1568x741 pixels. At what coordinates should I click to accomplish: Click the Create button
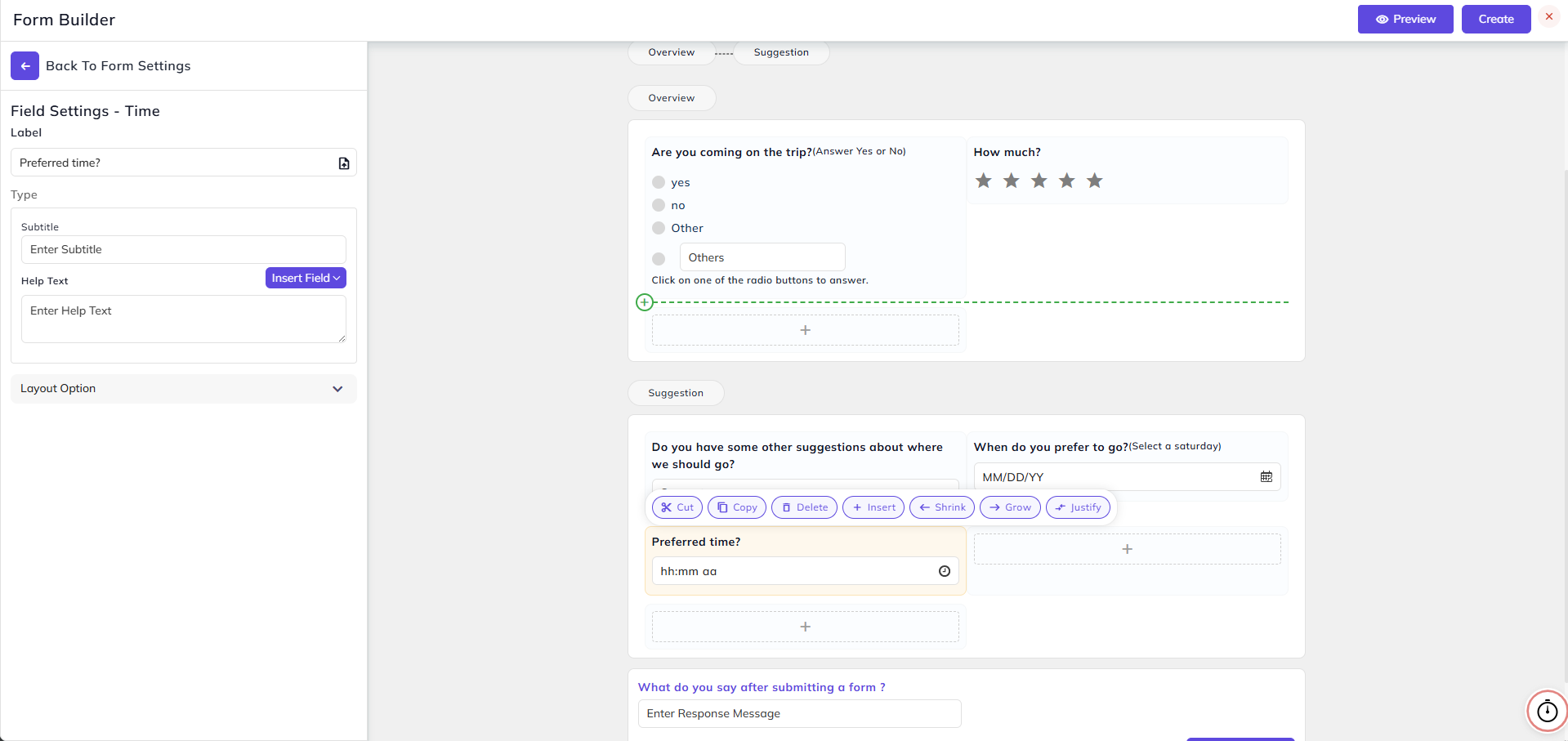pos(1496,19)
